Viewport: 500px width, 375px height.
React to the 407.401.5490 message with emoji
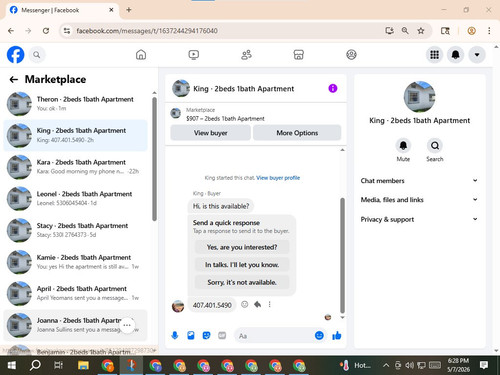(245, 304)
